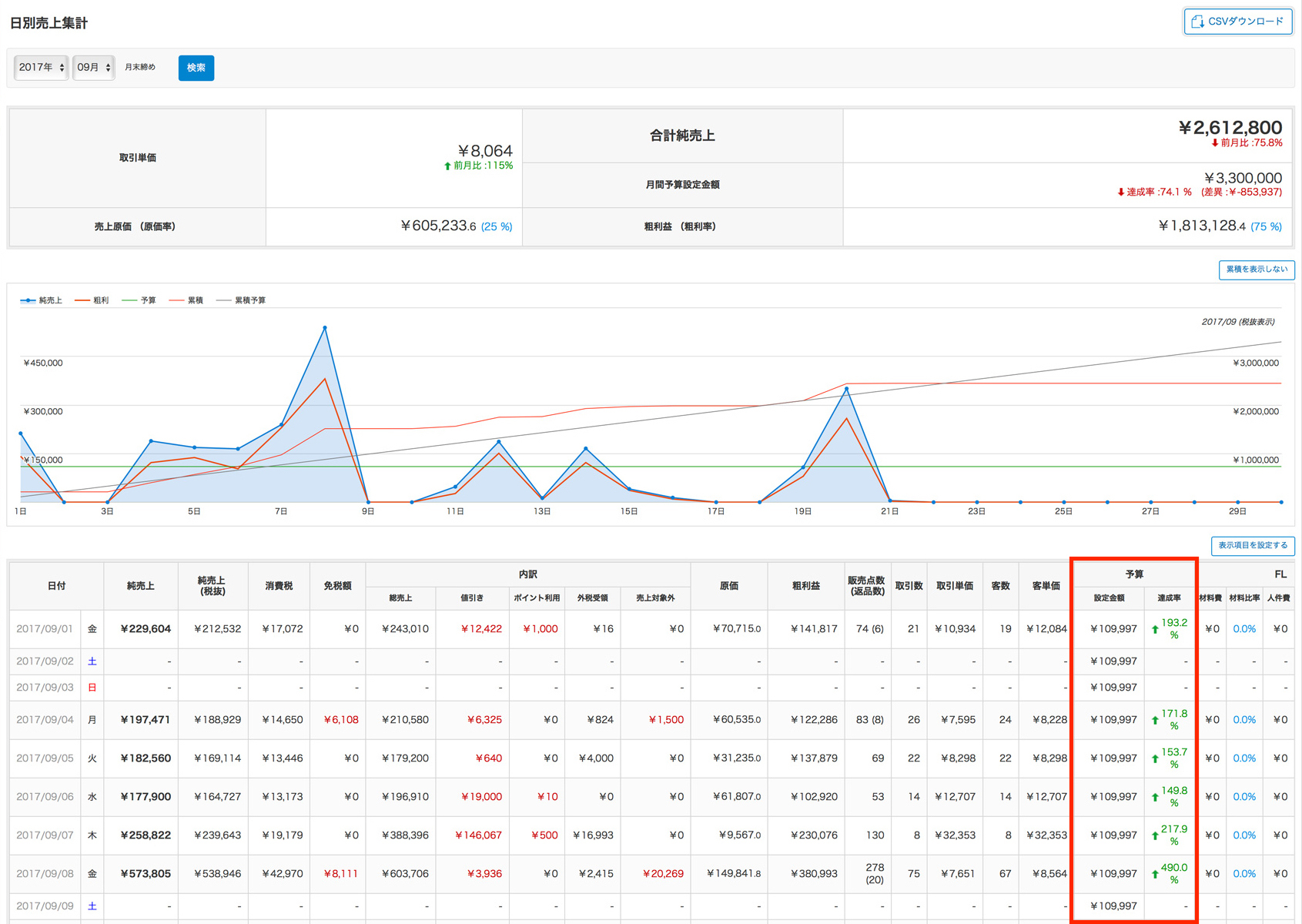Click the 取引数 column header
This screenshot has width=1302, height=924.
[909, 586]
